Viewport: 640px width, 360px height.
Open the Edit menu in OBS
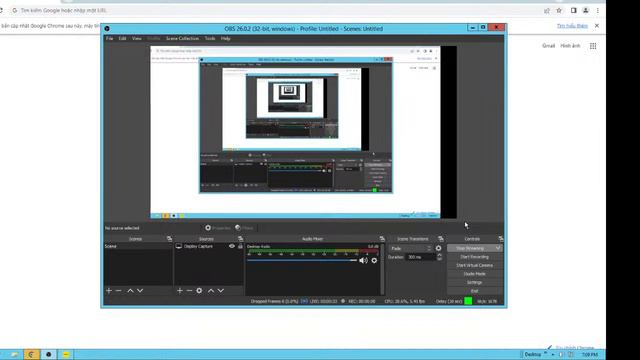(122, 38)
